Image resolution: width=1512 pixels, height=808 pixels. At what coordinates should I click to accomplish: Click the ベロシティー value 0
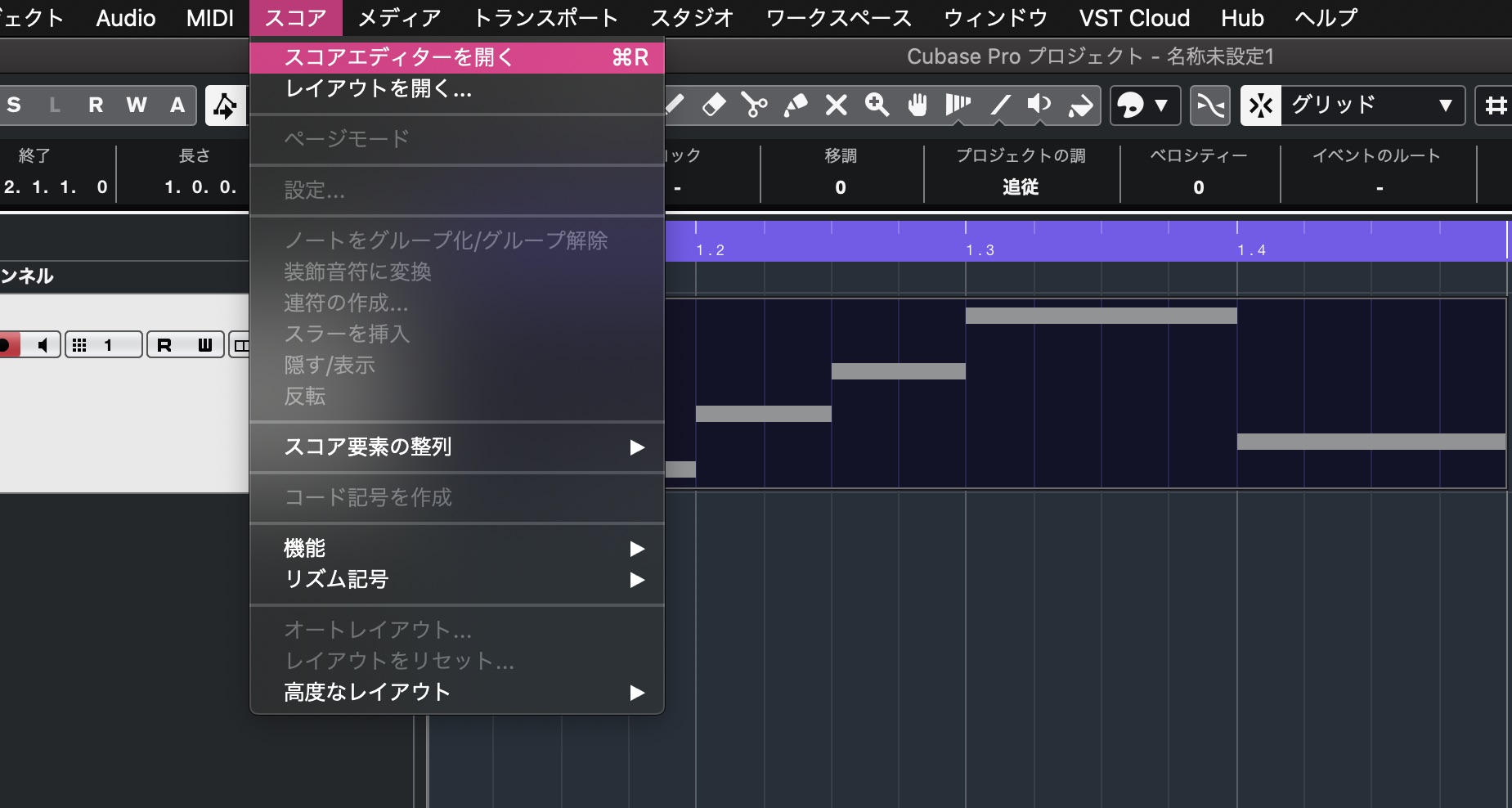coord(1199,187)
